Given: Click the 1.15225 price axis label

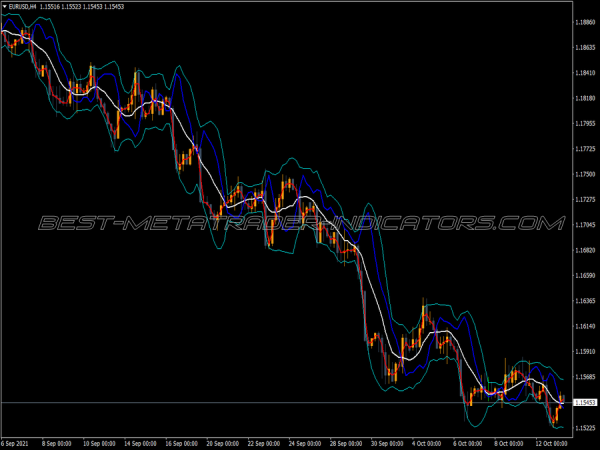Looking at the screenshot, I should (x=585, y=427).
